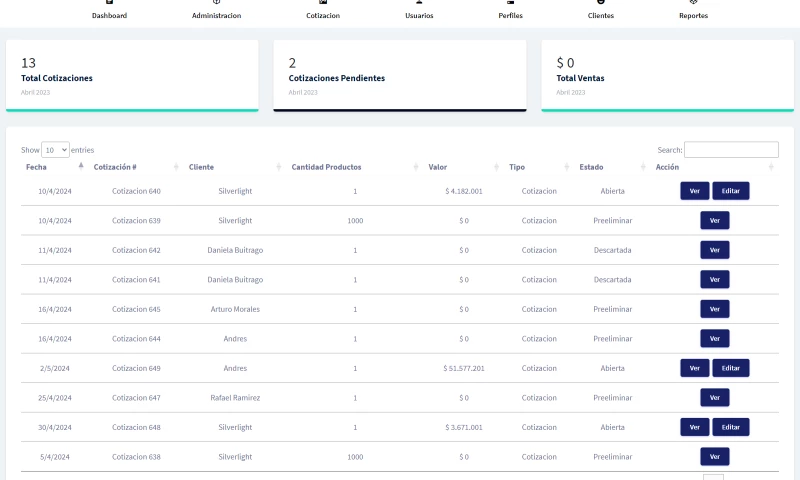Image resolution: width=800 pixels, height=480 pixels.
Task: Click sort arrow for Cliente column
Action: (x=279, y=167)
